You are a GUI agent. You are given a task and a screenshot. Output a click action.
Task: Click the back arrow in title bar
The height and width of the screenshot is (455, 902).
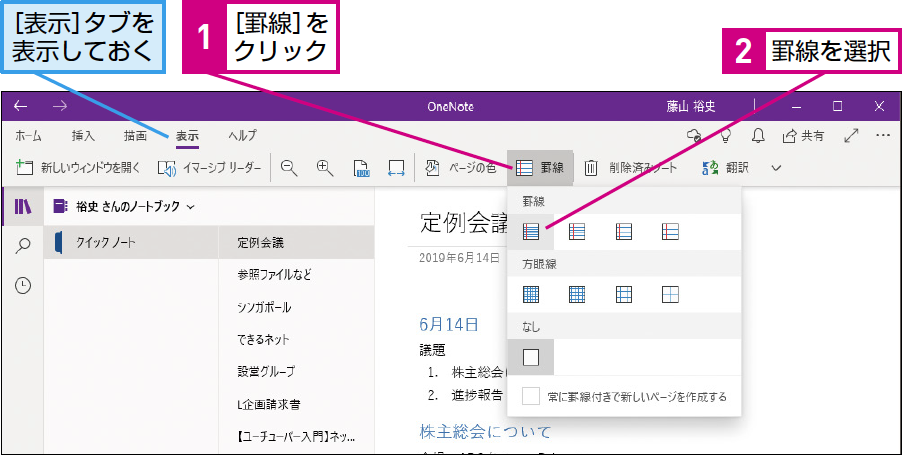point(21,106)
